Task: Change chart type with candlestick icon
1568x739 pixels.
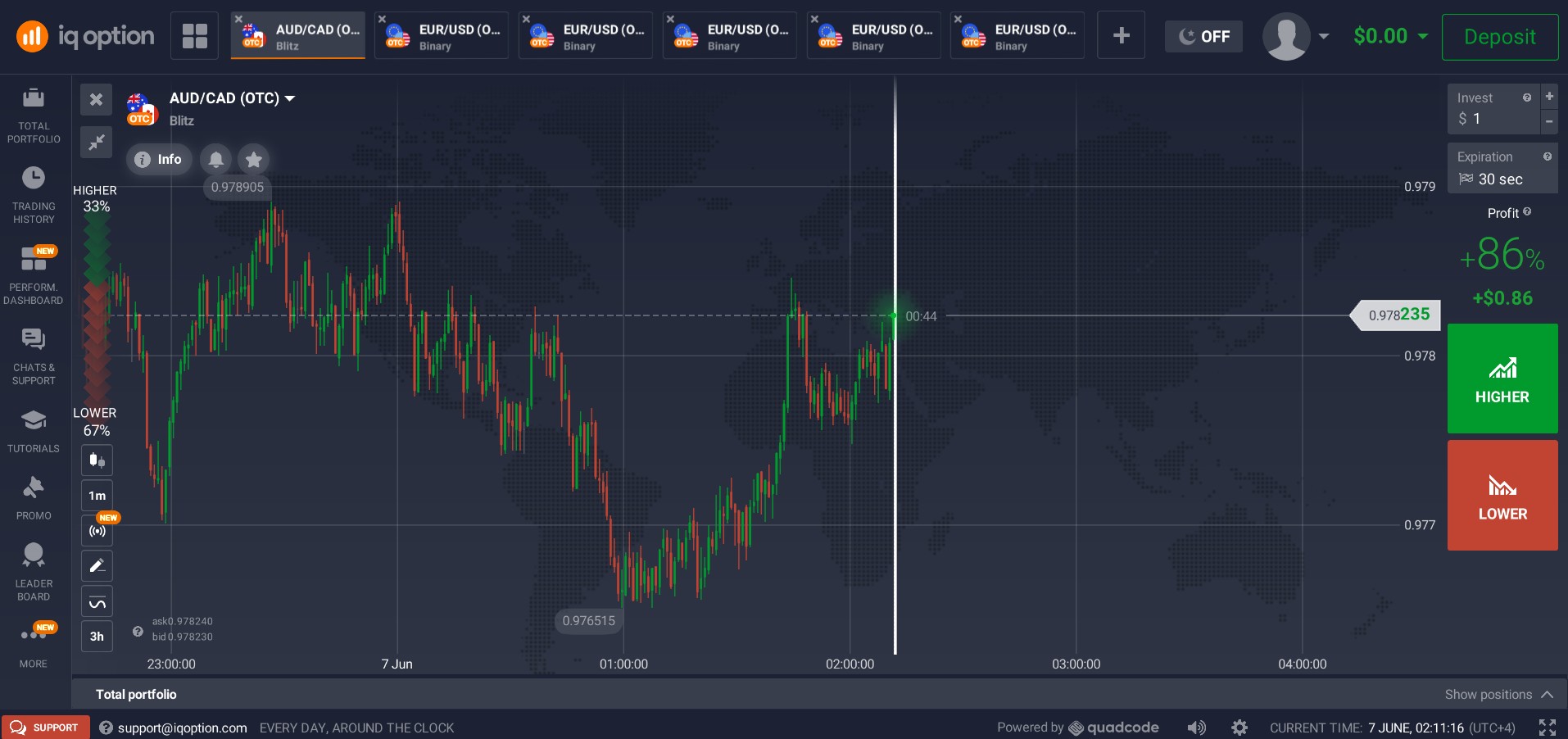Action: pyautogui.click(x=97, y=460)
